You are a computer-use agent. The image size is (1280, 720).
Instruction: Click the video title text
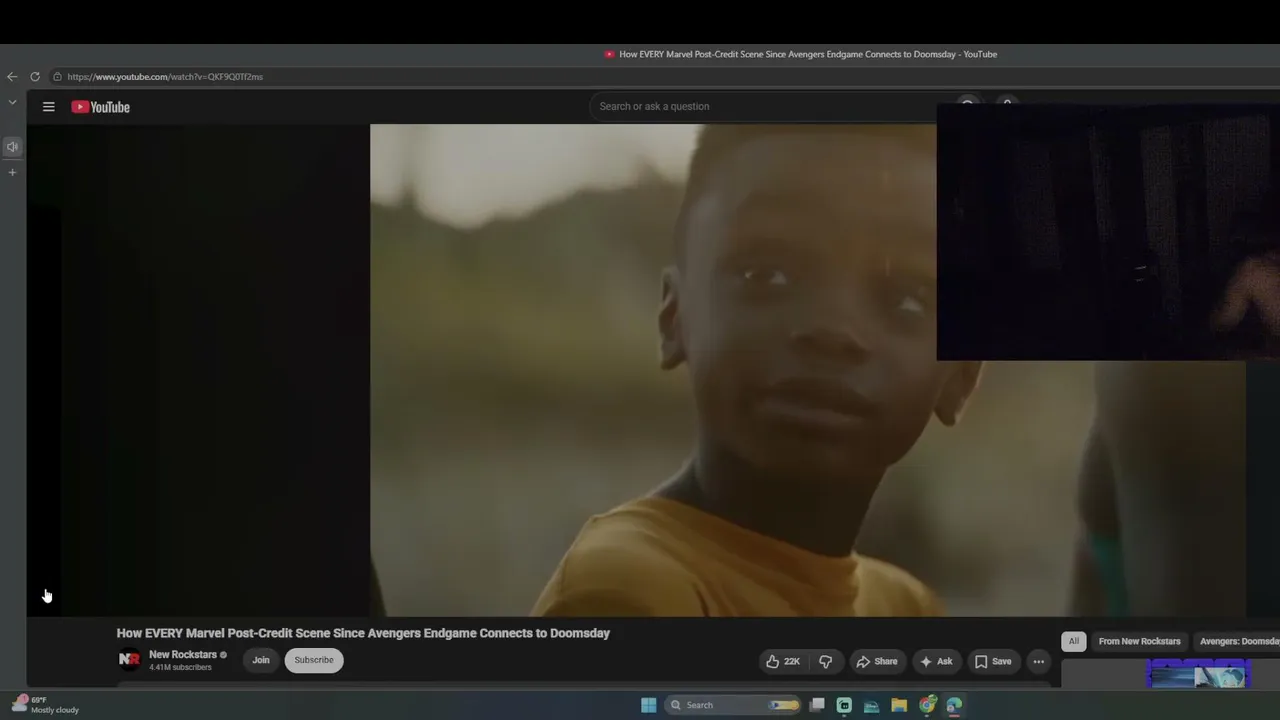pyautogui.click(x=363, y=633)
